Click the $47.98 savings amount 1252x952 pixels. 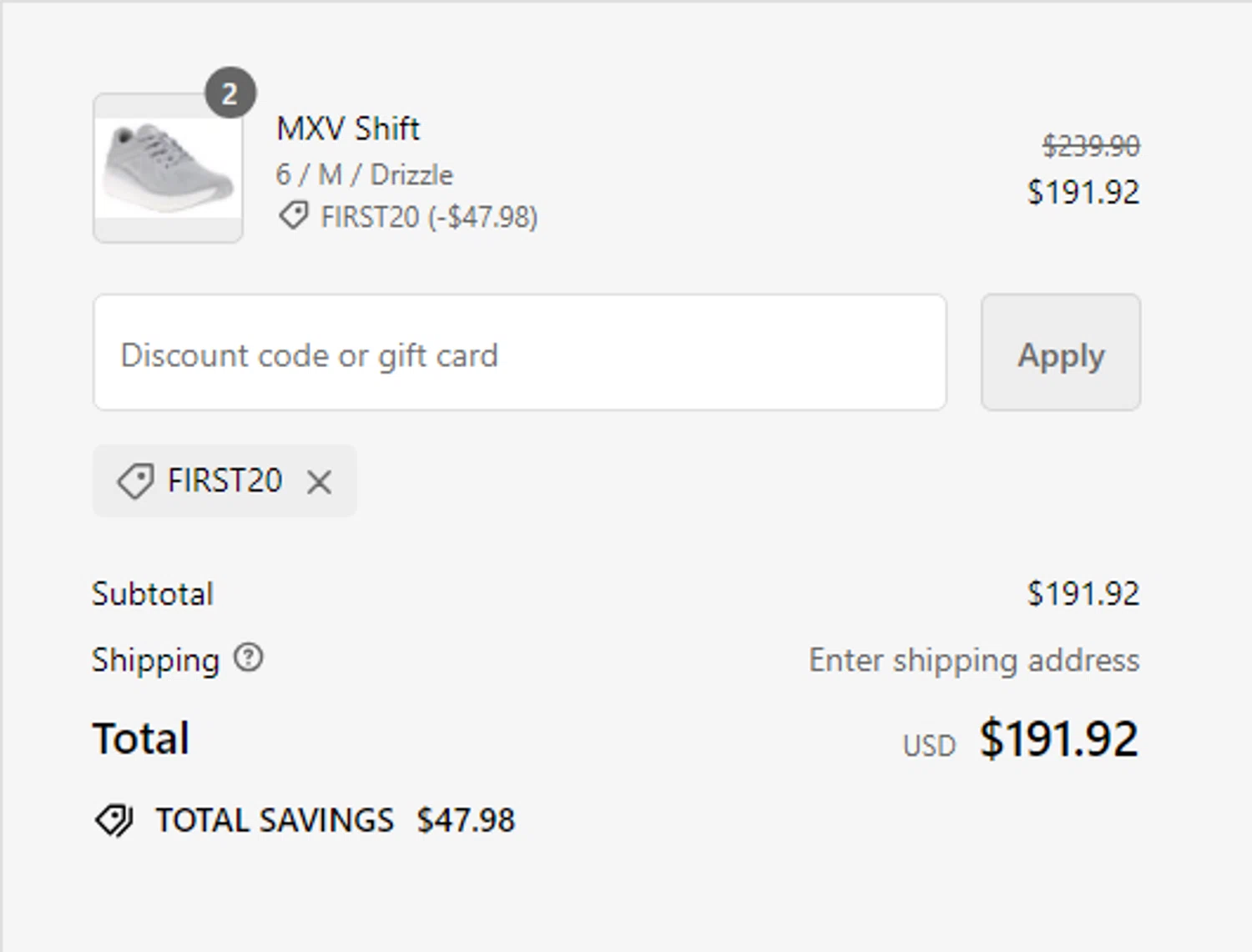pyautogui.click(x=466, y=820)
